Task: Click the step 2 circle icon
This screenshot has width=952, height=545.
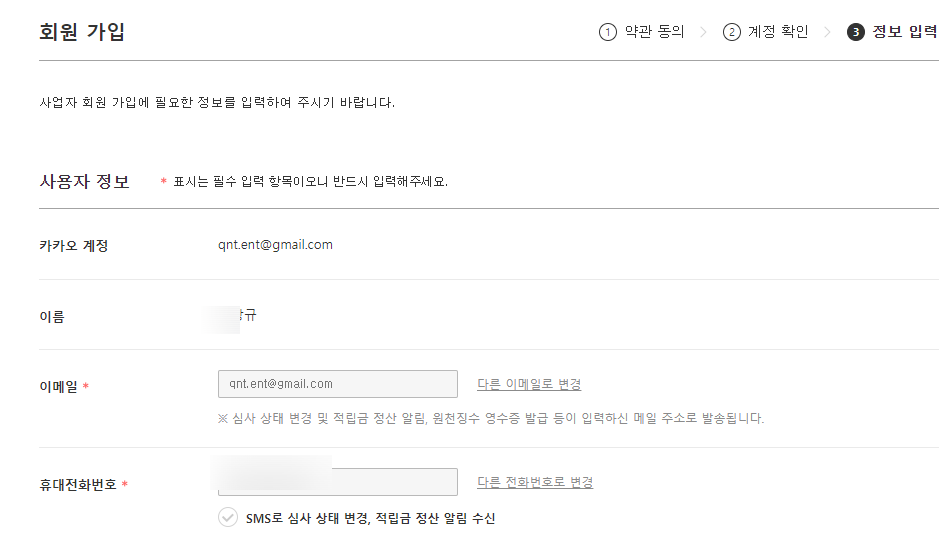Action: pyautogui.click(x=732, y=32)
